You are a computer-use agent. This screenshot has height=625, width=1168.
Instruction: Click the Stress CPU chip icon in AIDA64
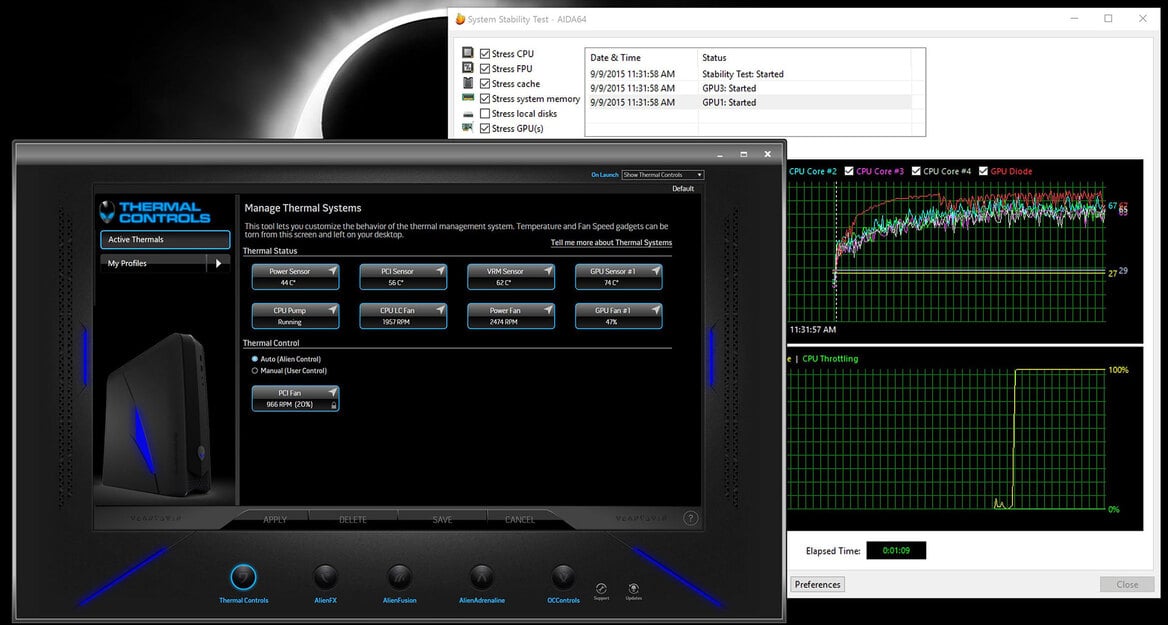coord(468,53)
